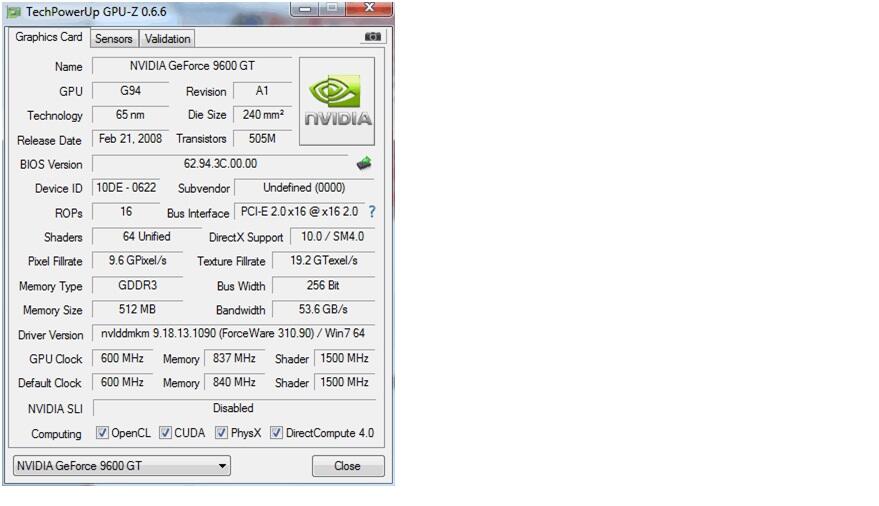Click the Memory Size field 512 MB
The width and height of the screenshot is (879, 506).
(x=137, y=309)
